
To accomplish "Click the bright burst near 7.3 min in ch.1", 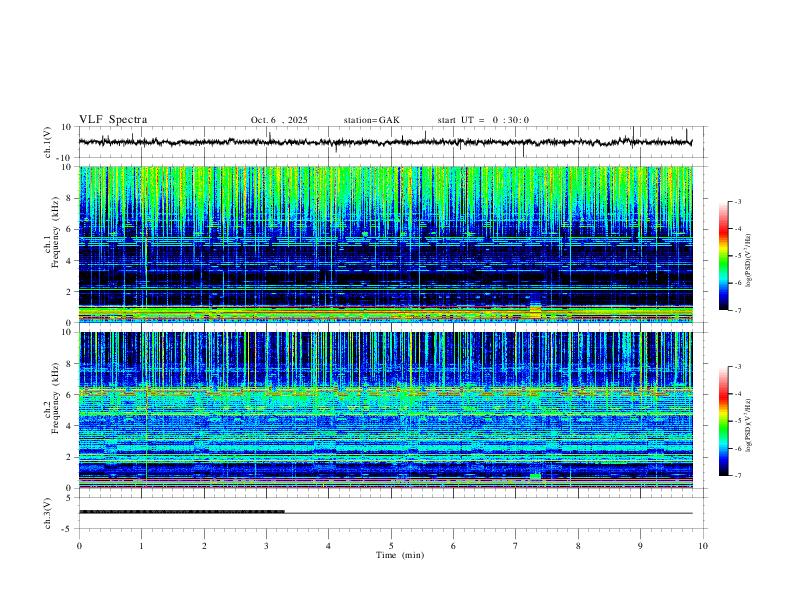I will point(535,310).
